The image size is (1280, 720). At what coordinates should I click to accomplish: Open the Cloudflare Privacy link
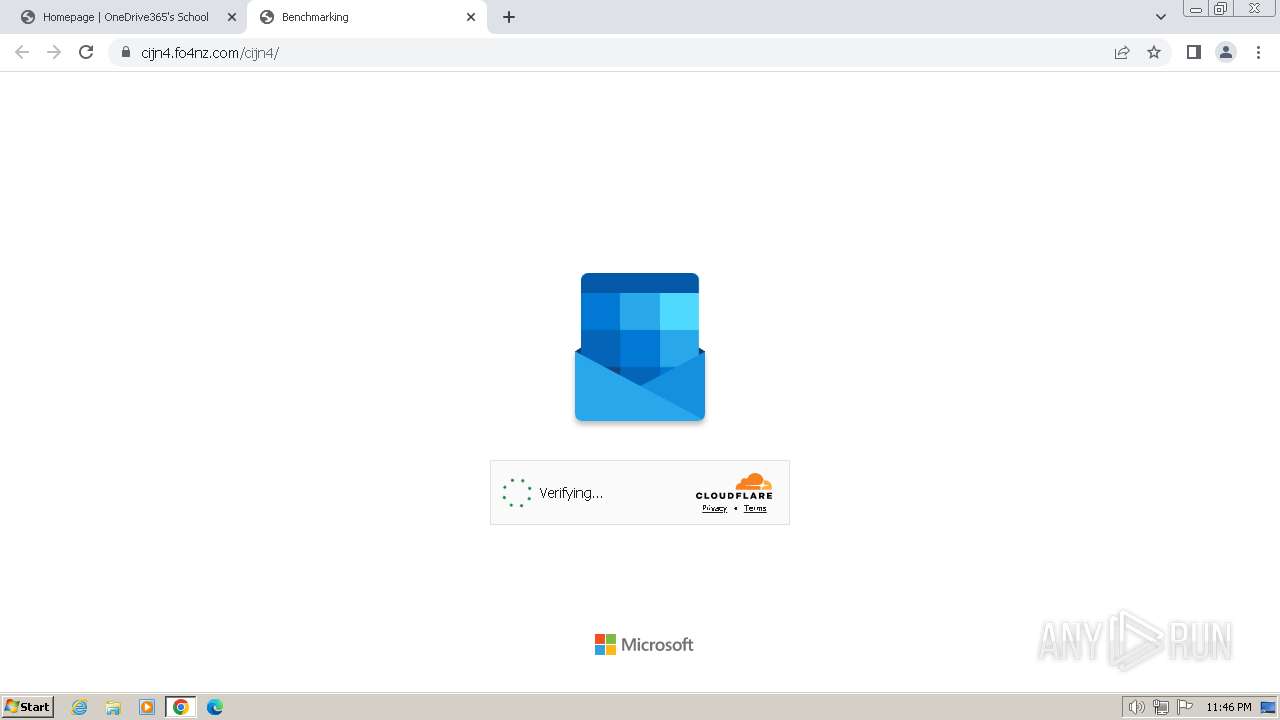714,508
